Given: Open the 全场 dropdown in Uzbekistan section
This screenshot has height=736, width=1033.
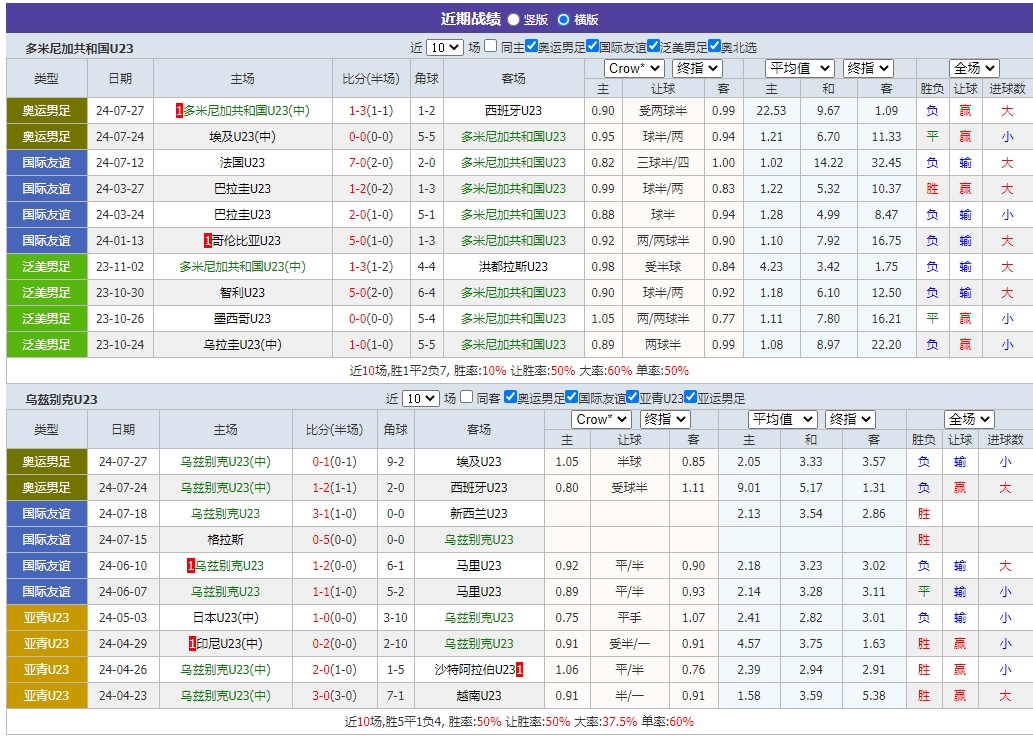Looking at the screenshot, I should pyautogui.click(x=967, y=419).
